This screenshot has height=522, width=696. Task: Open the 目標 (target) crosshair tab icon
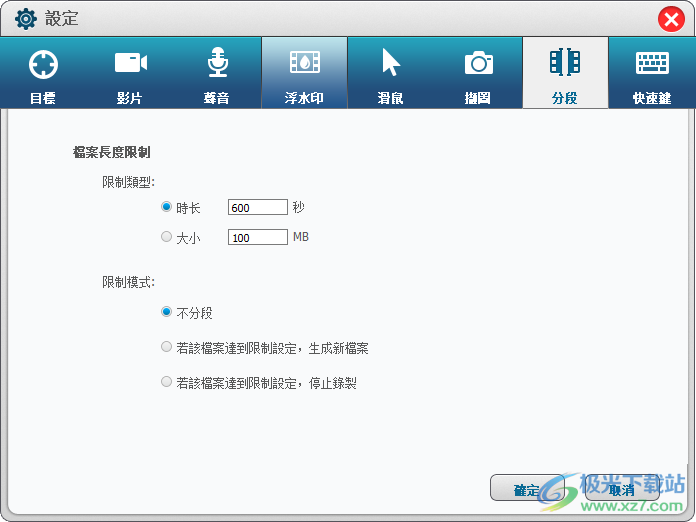[x=43, y=64]
